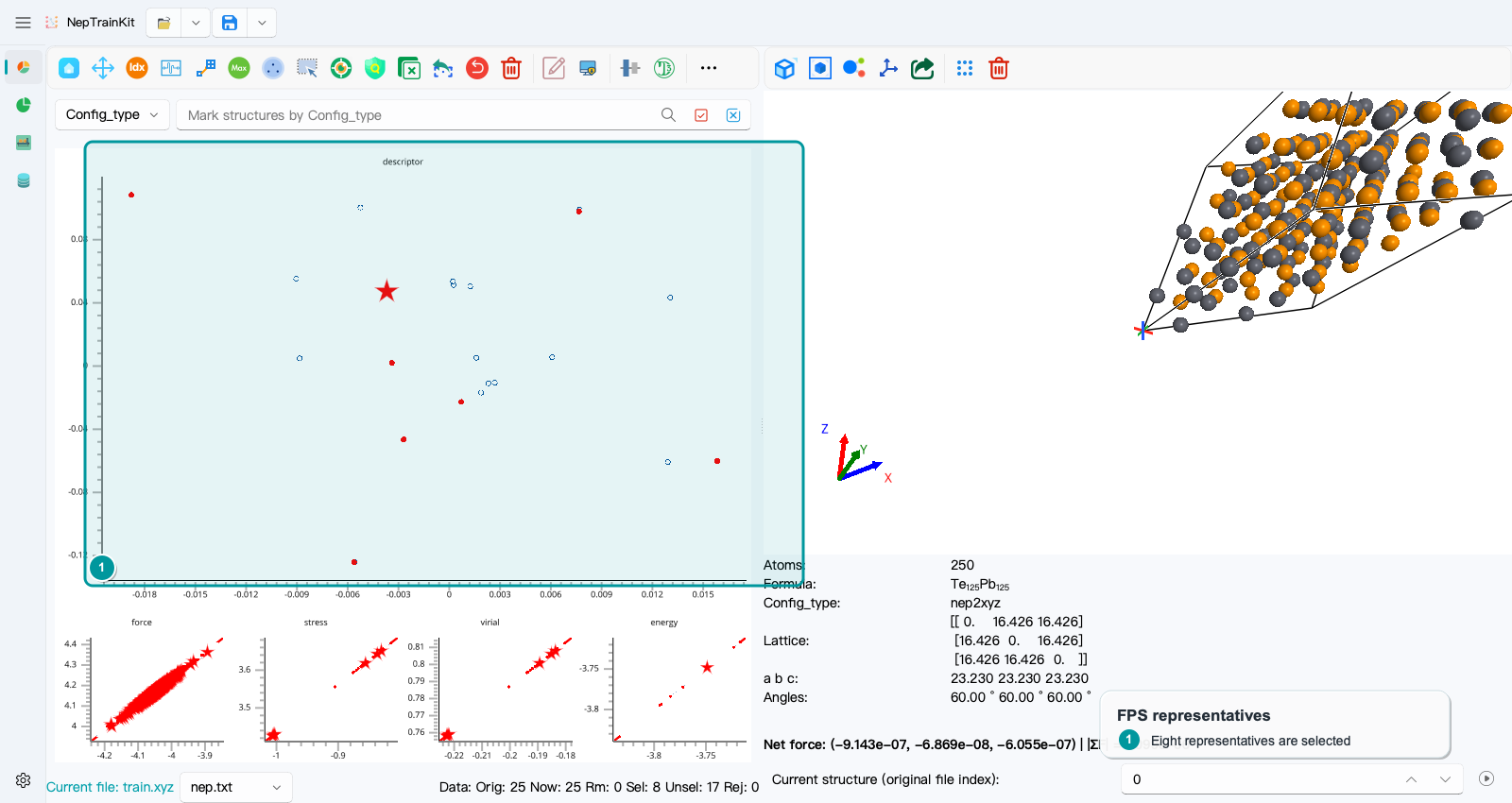Click the show bonds atoms icon
The image size is (1512, 803).
854,68
